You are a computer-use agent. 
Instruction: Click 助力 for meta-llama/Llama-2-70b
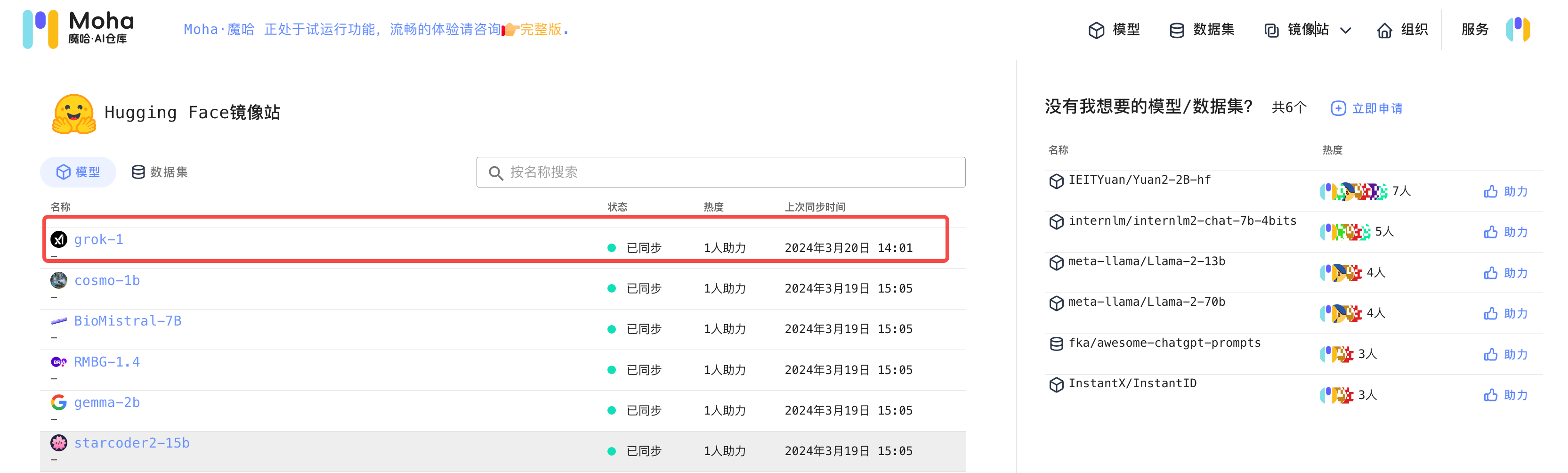pos(1506,313)
